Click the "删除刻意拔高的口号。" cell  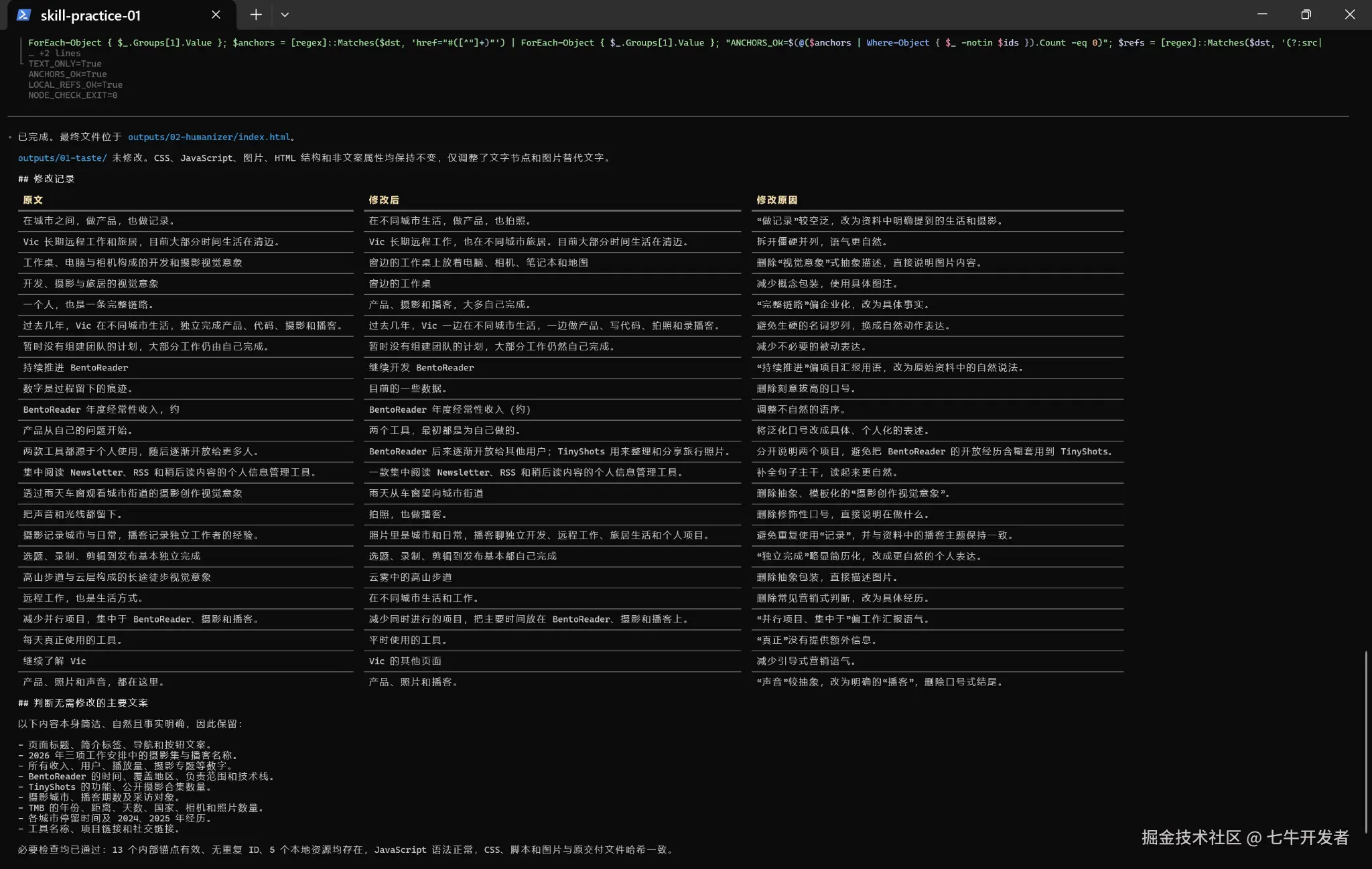click(x=807, y=389)
